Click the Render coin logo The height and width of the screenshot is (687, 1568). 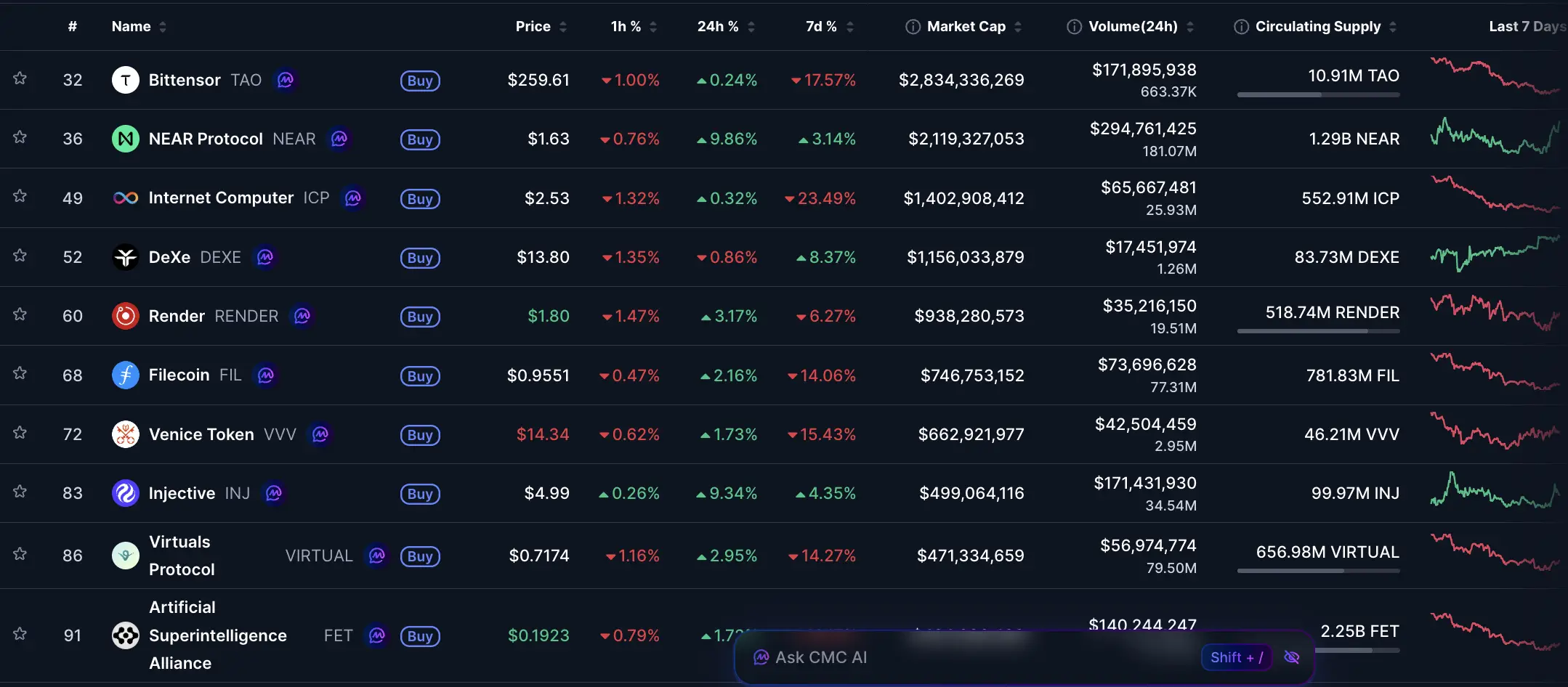[x=126, y=316]
